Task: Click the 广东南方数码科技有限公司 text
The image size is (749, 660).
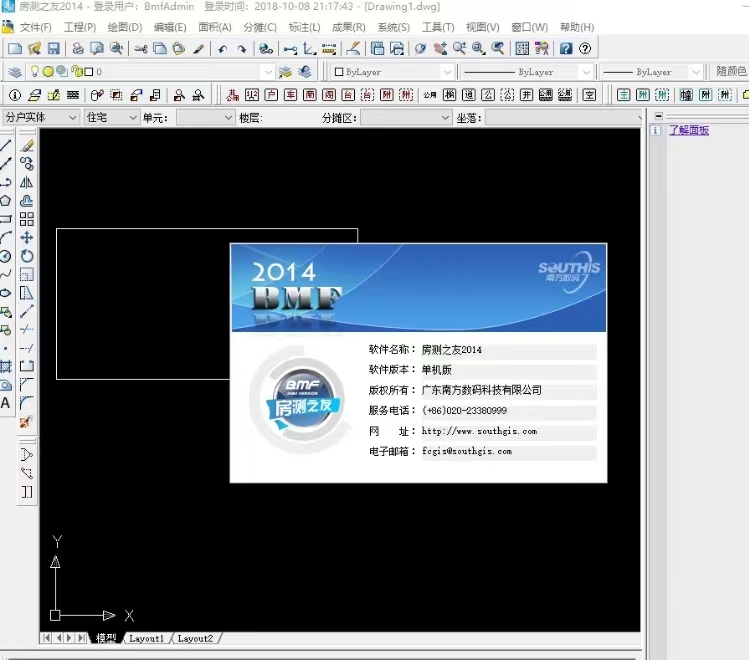Action: (482, 390)
